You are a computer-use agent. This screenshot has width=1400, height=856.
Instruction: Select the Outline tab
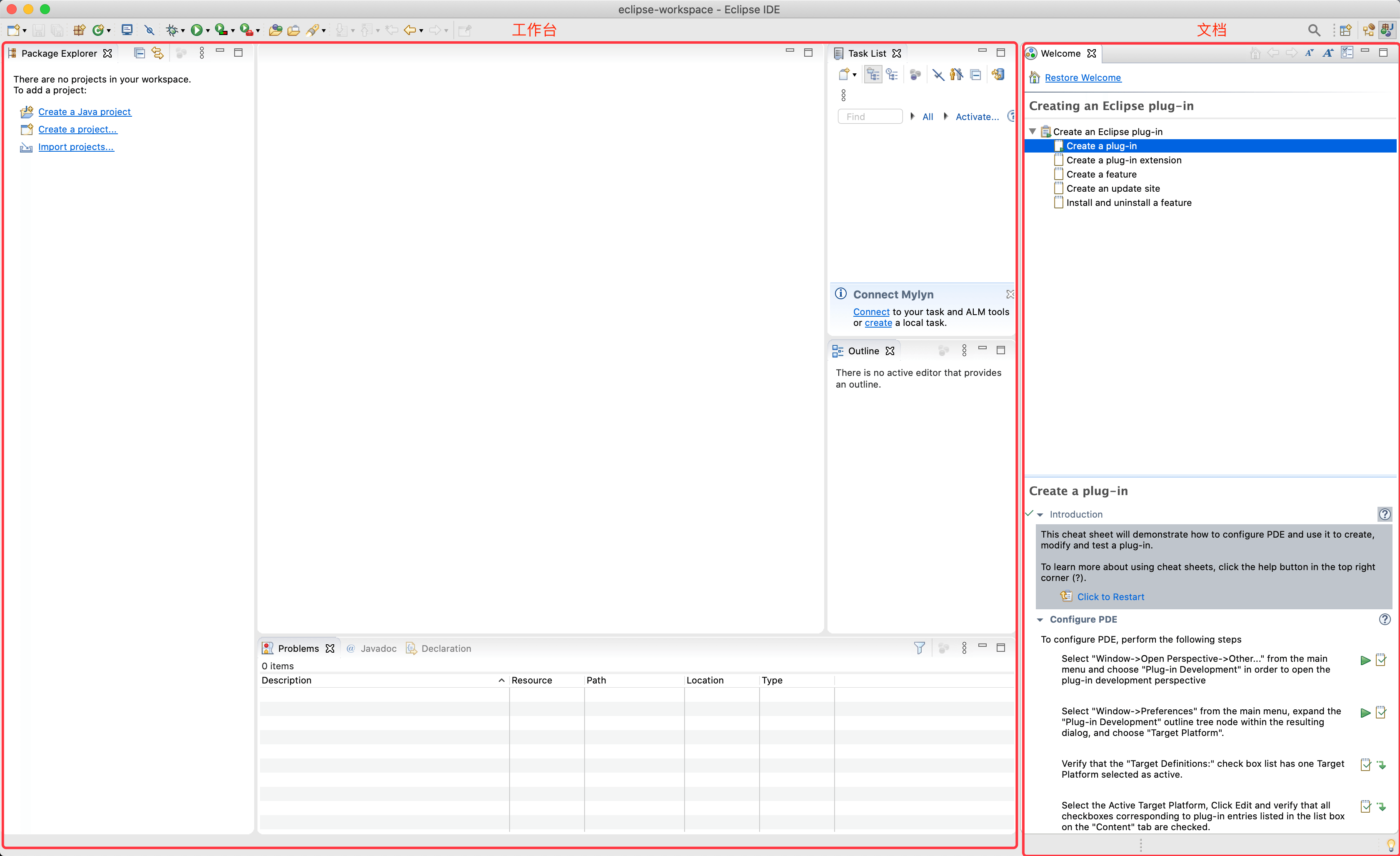[864, 351]
